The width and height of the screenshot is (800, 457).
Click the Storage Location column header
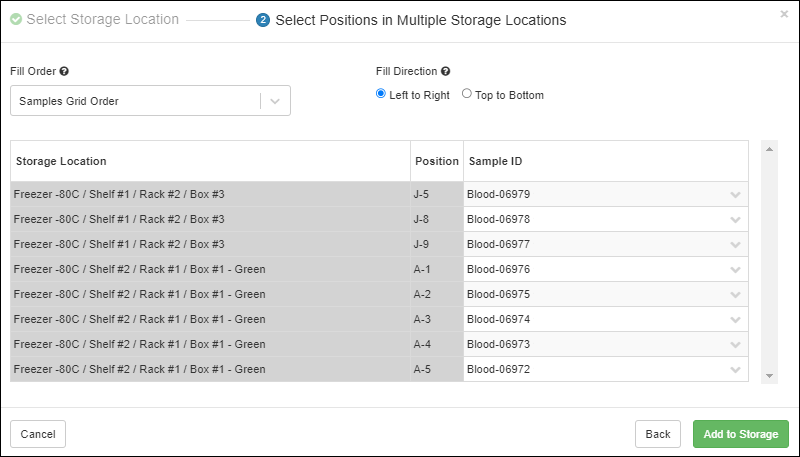pyautogui.click(x=61, y=161)
